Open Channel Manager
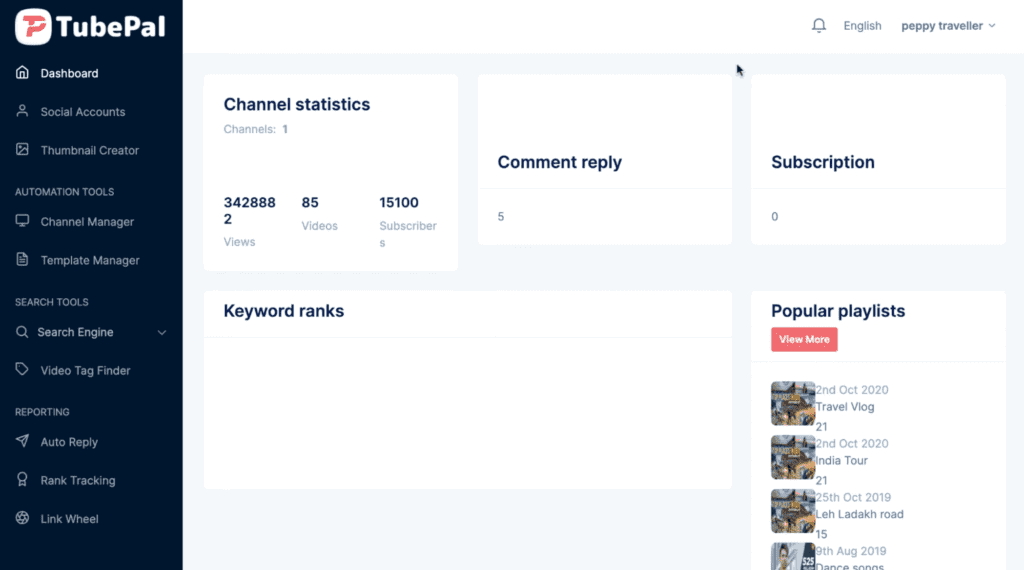The image size is (1024, 570). pos(87,221)
